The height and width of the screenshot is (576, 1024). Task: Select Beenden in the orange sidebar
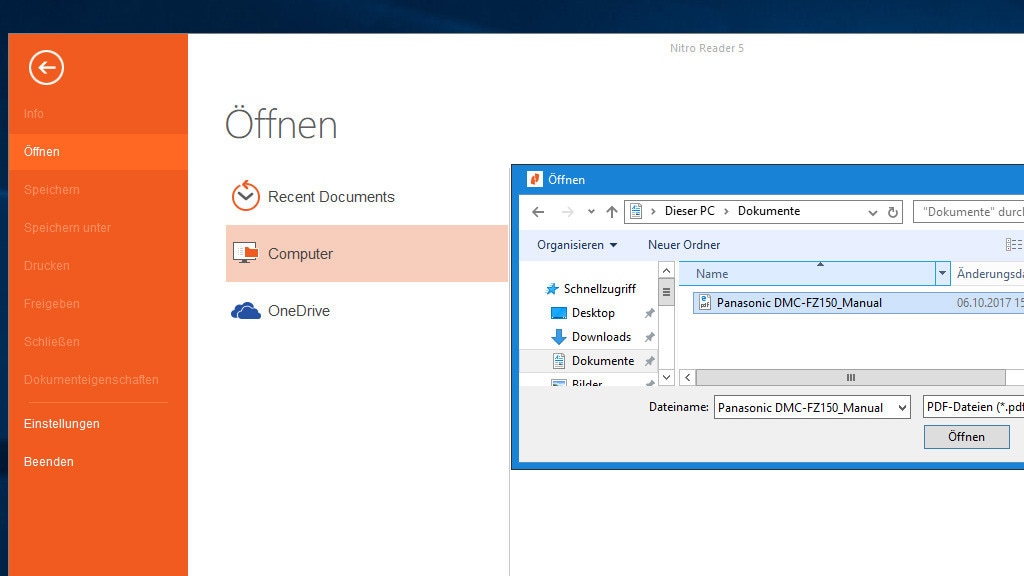(x=49, y=462)
